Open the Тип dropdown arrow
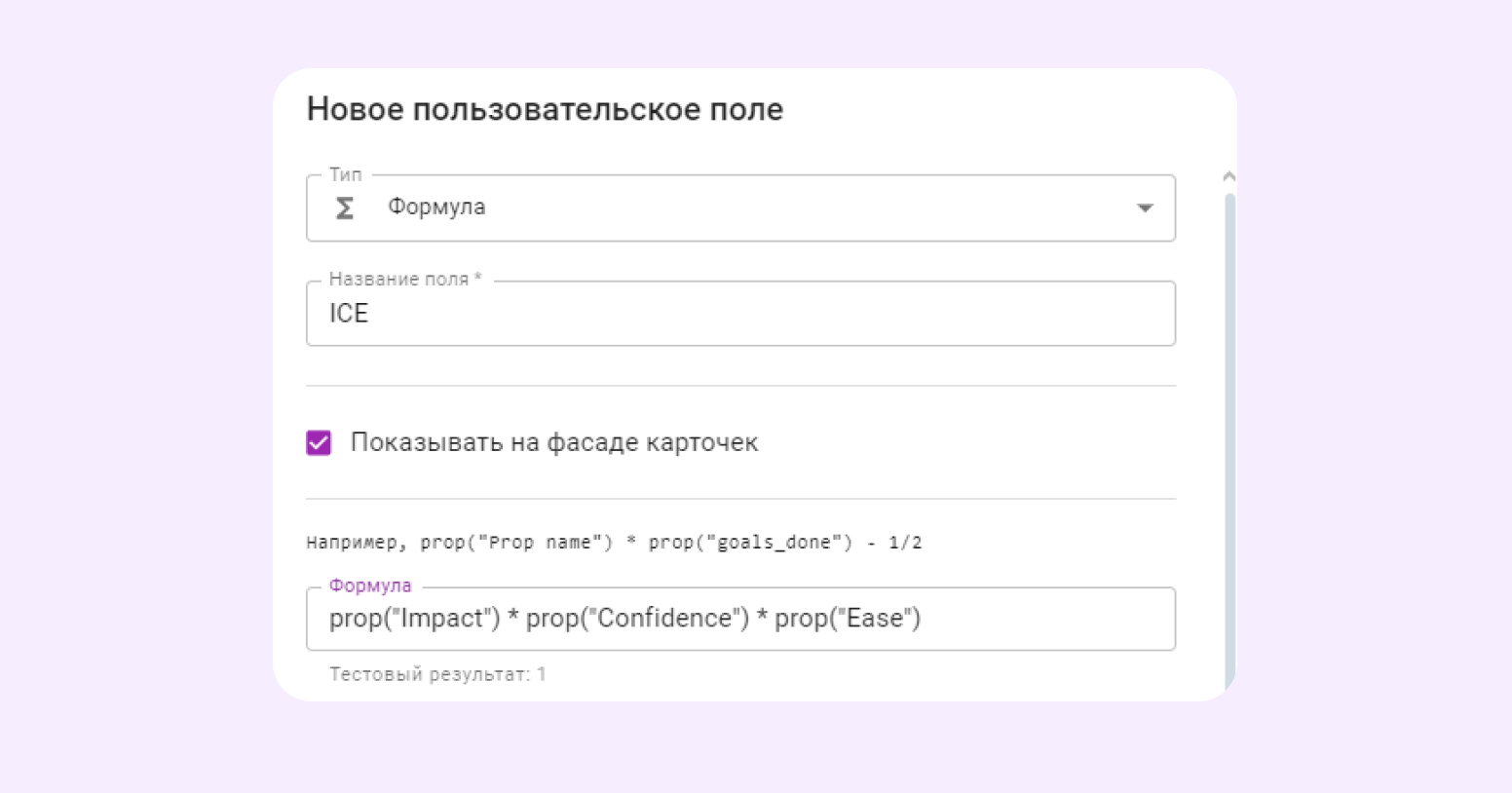Viewport: 1512px width, 793px height. click(x=1145, y=208)
